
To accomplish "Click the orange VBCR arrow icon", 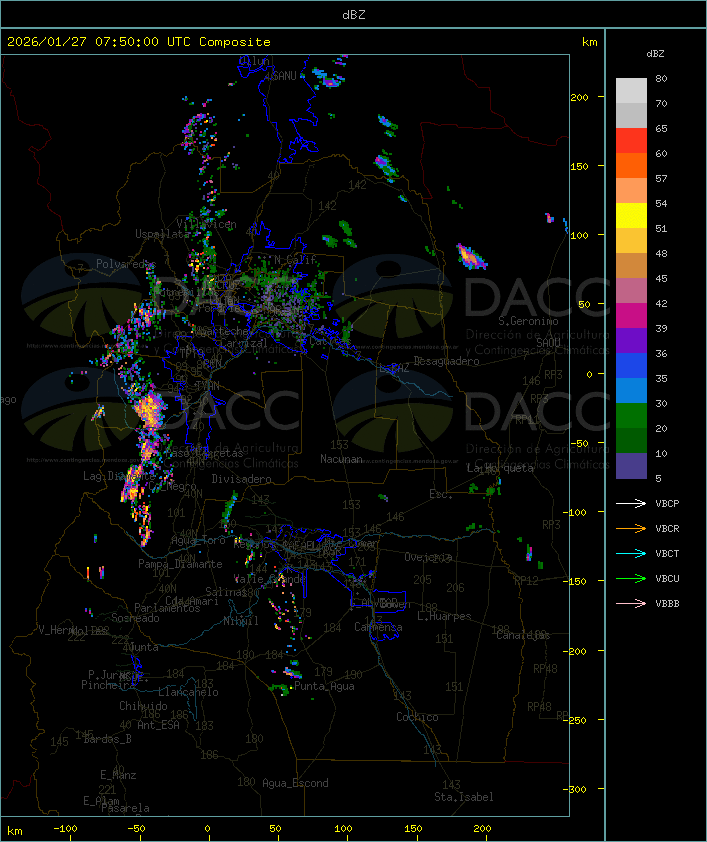I will pyautogui.click(x=632, y=528).
